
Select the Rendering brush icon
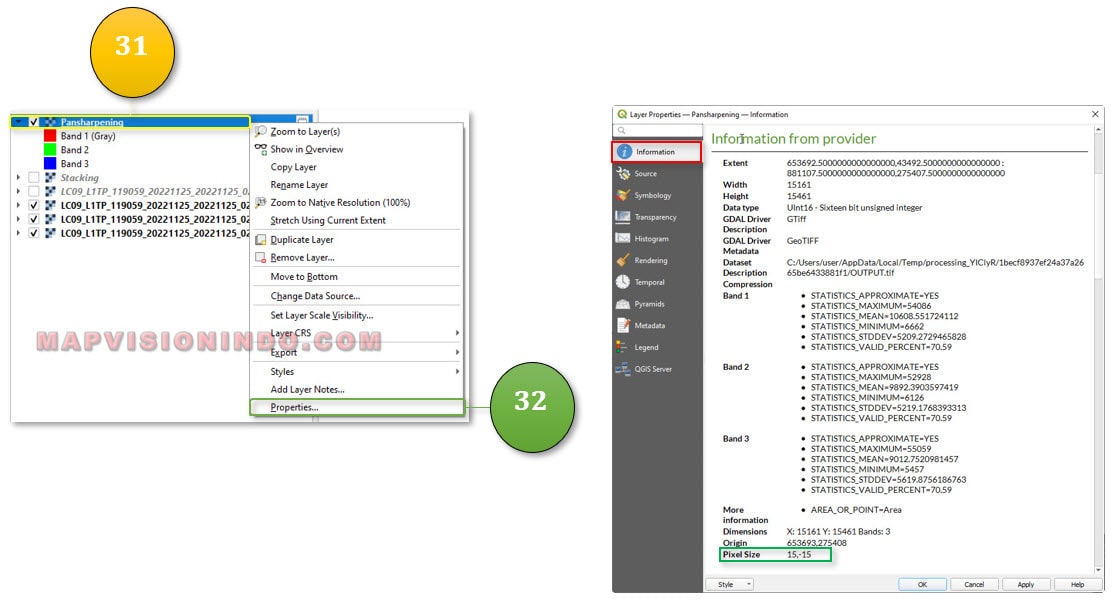pos(624,260)
